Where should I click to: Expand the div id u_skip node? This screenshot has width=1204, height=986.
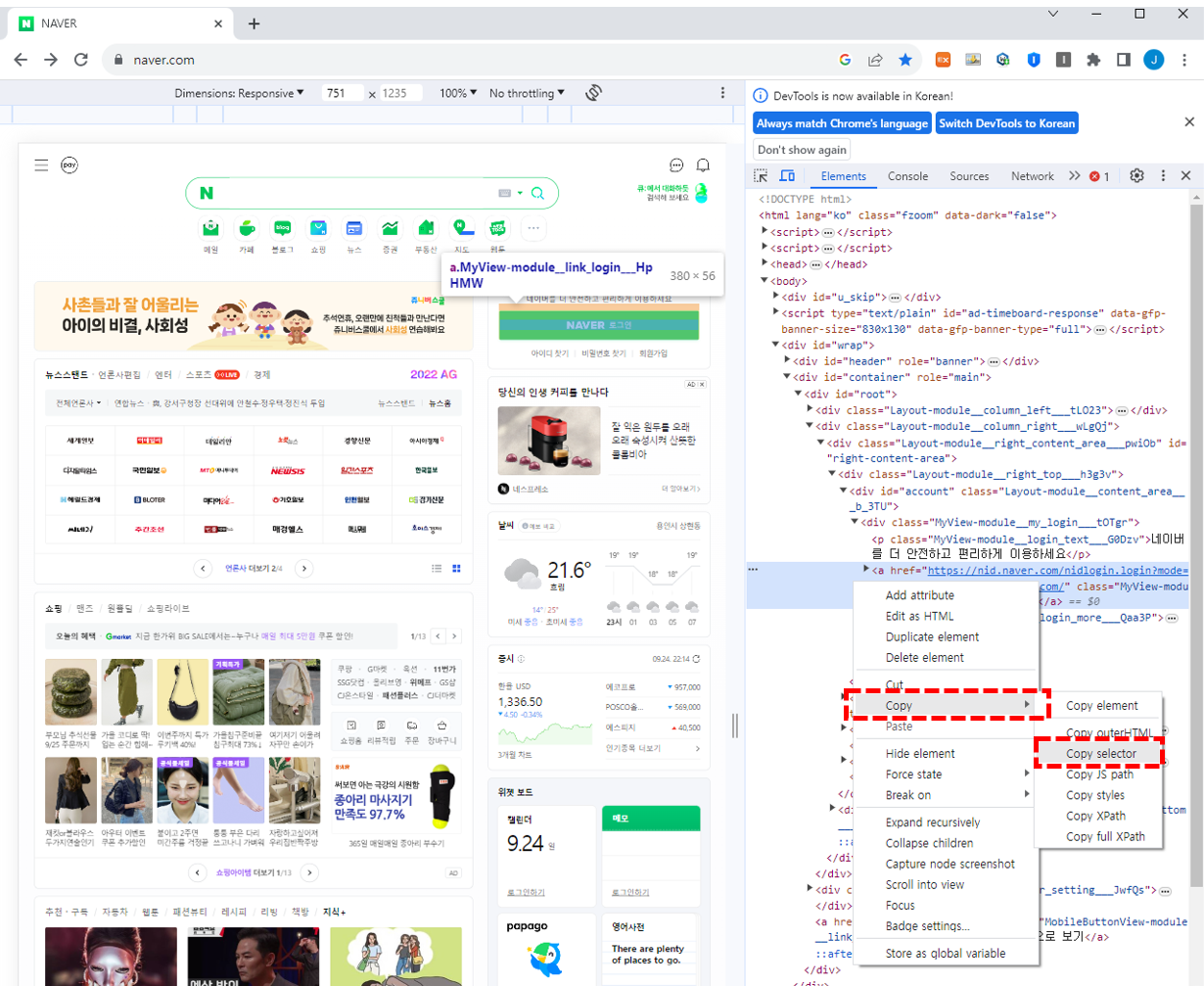coord(776,296)
